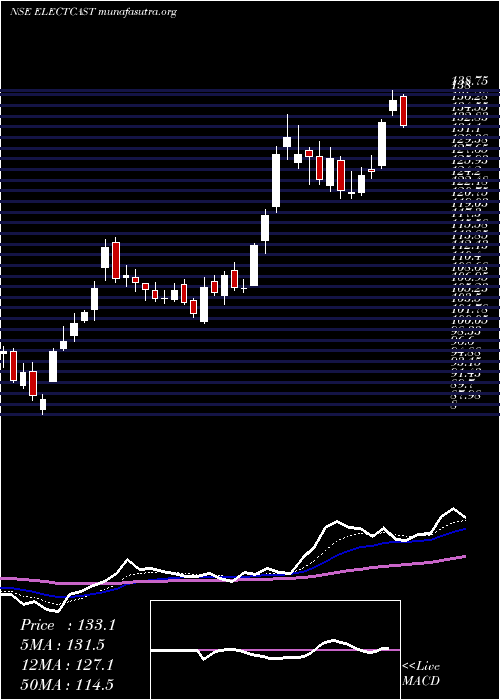Click the <<Live MACD label

point(421,674)
